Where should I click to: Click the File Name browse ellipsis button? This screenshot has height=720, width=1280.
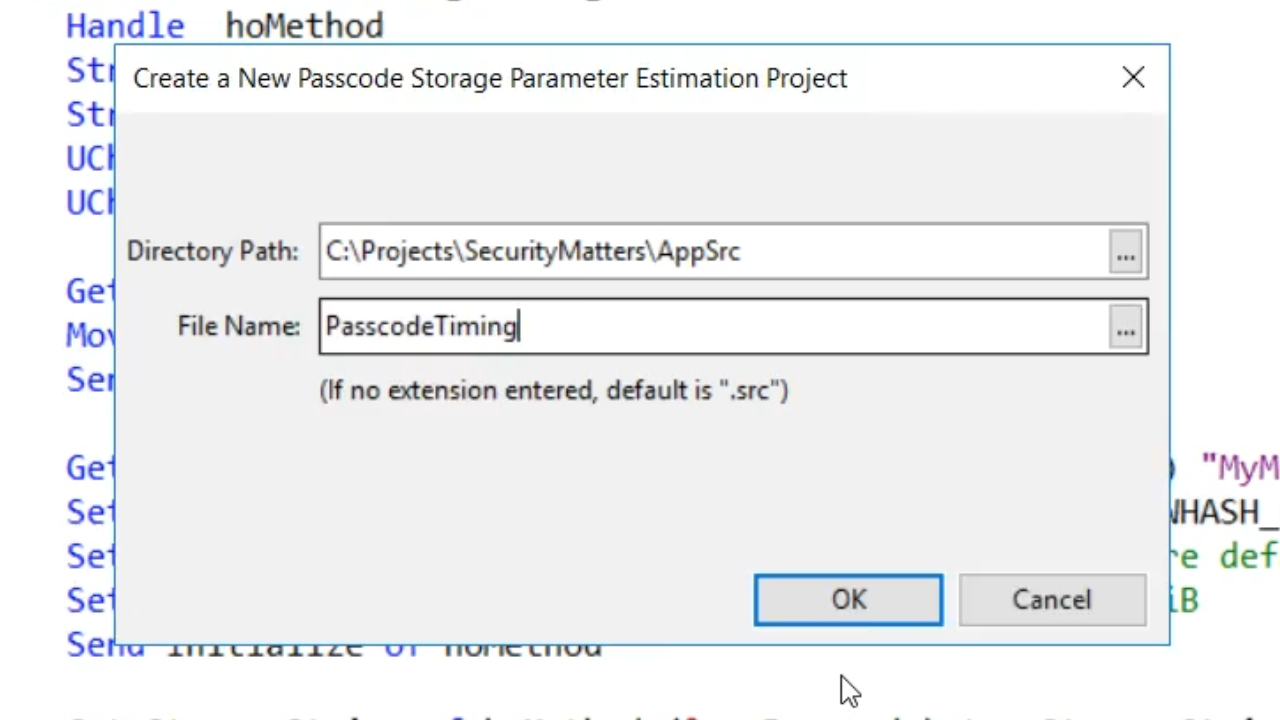pos(1126,327)
